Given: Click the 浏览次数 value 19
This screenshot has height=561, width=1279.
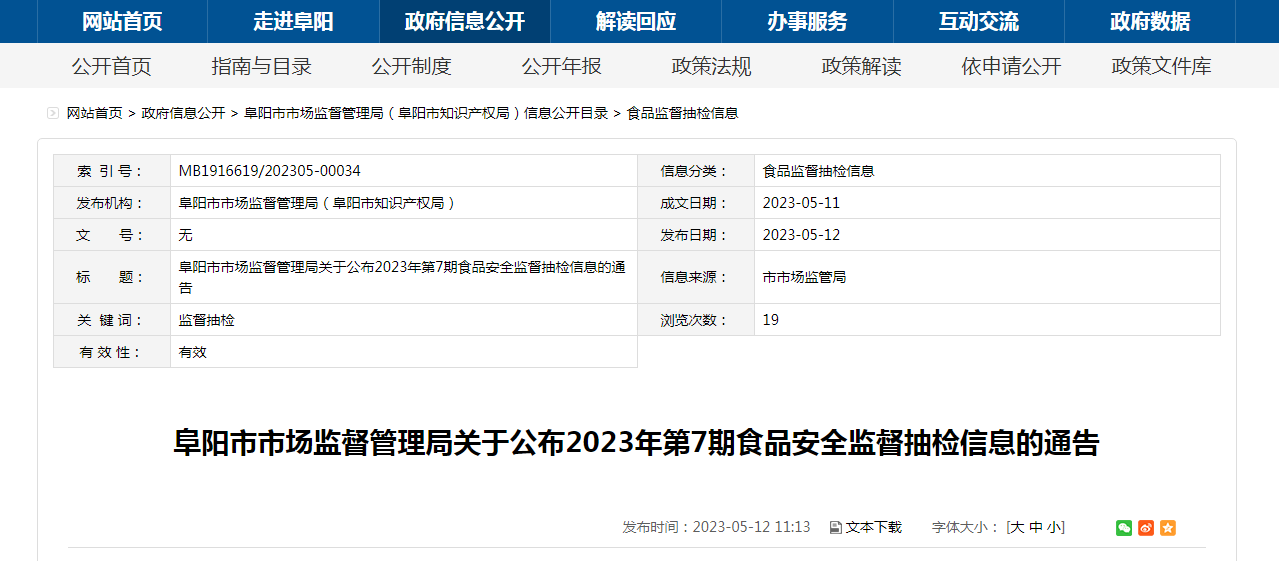Looking at the screenshot, I should tap(770, 320).
